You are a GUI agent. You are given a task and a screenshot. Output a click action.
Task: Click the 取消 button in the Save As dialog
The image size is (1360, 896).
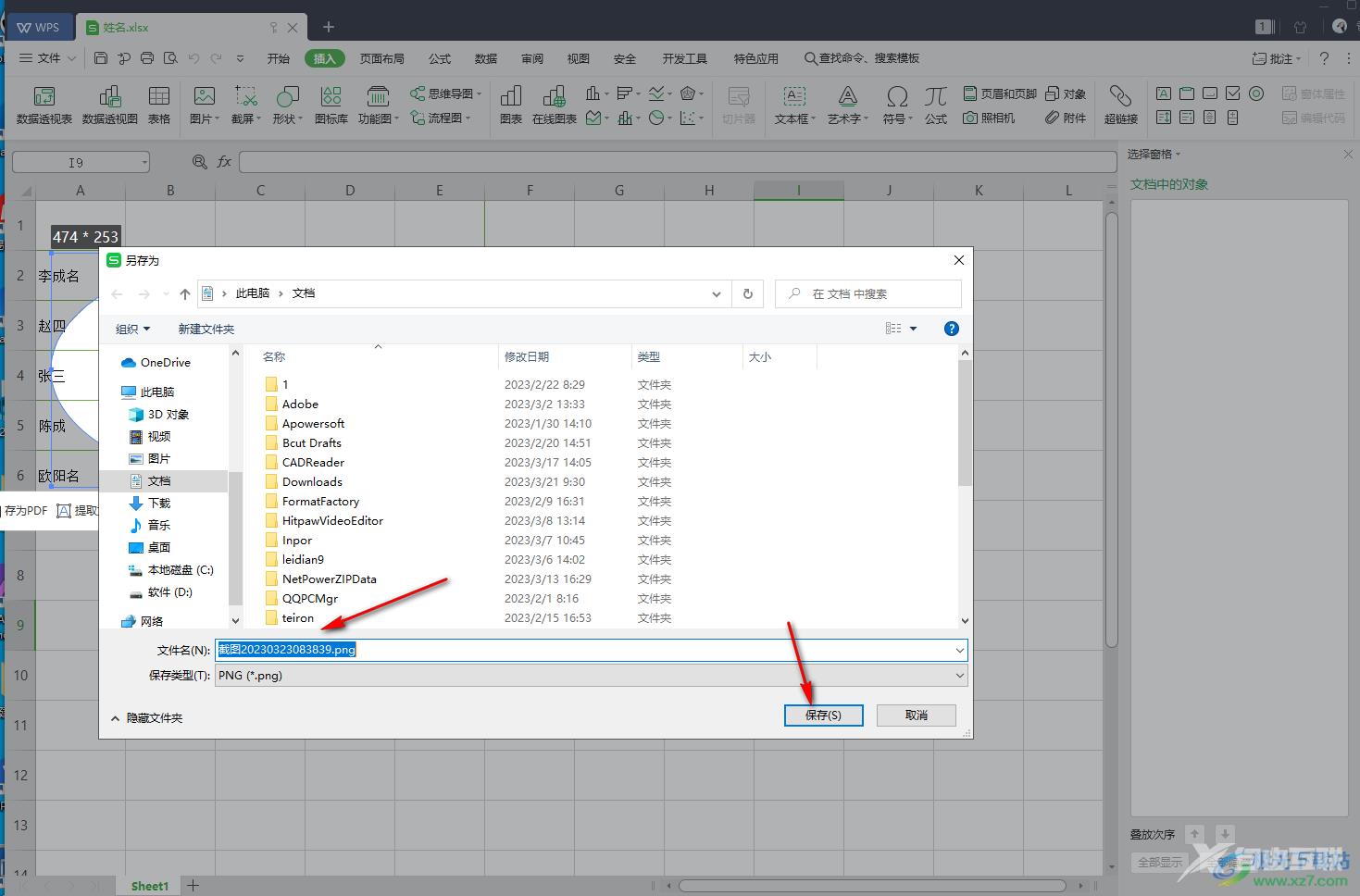(916, 715)
